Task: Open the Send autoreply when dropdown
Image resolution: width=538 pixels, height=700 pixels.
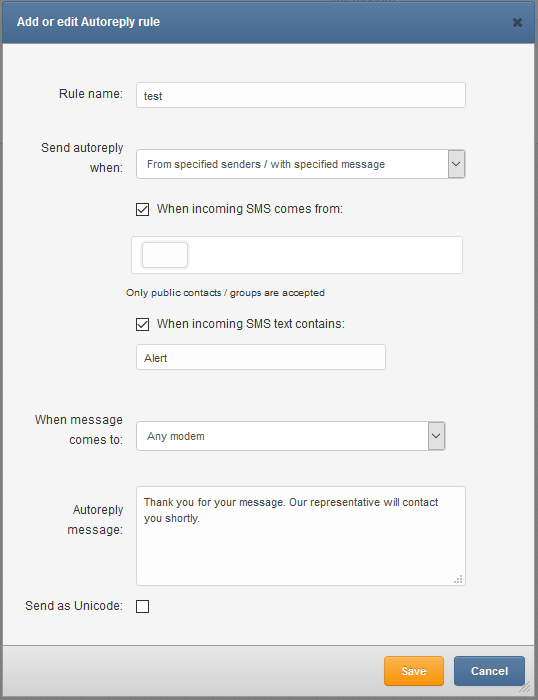Action: tap(300, 164)
